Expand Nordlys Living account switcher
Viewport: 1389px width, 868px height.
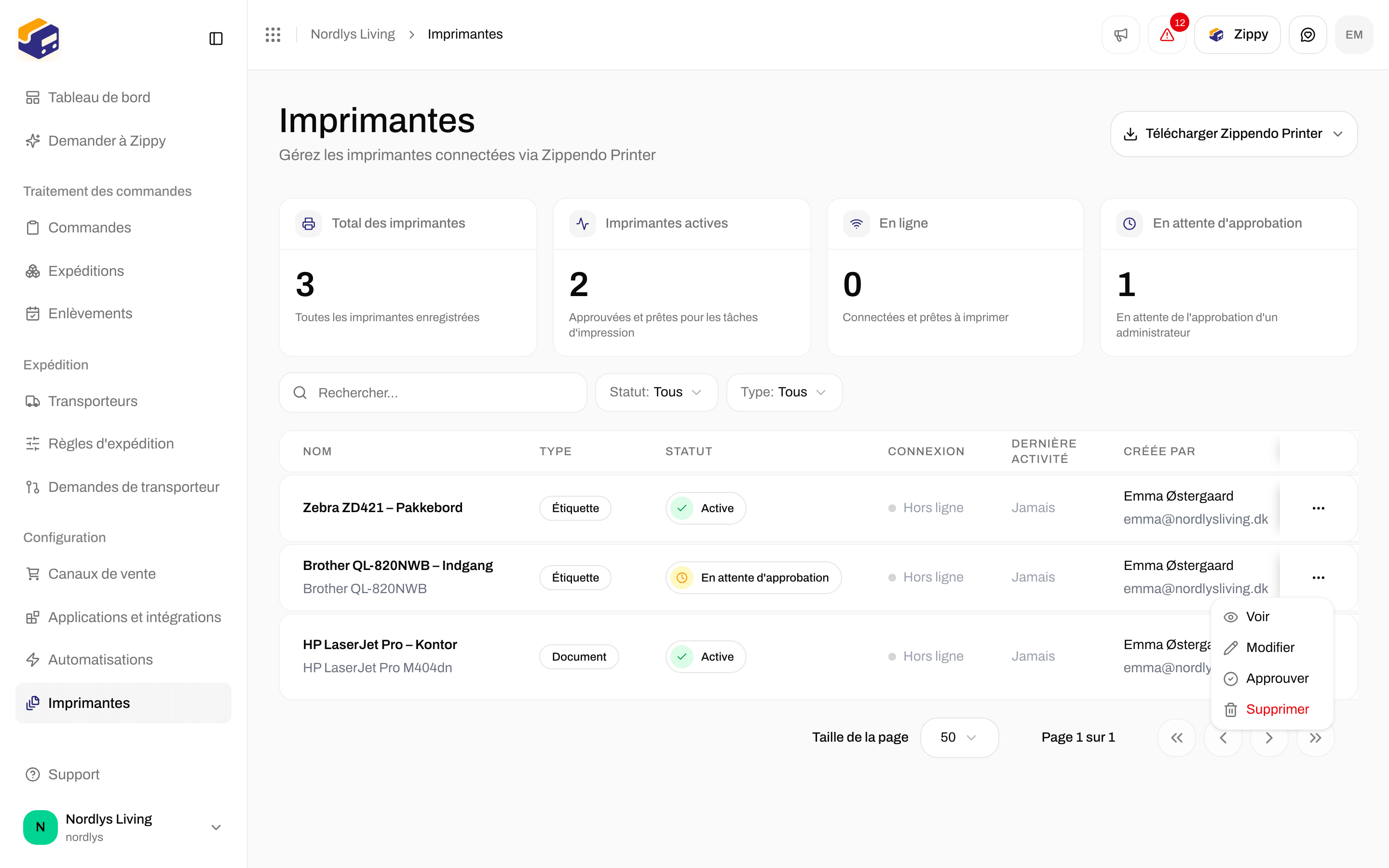pyautogui.click(x=123, y=827)
